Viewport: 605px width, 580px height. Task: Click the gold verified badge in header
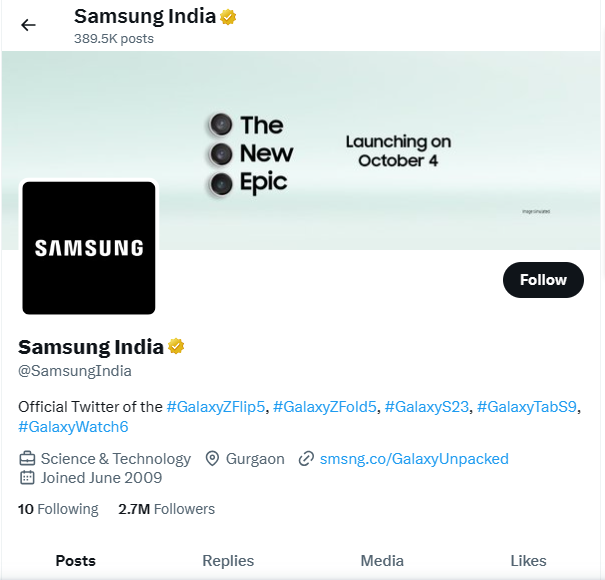pos(229,17)
